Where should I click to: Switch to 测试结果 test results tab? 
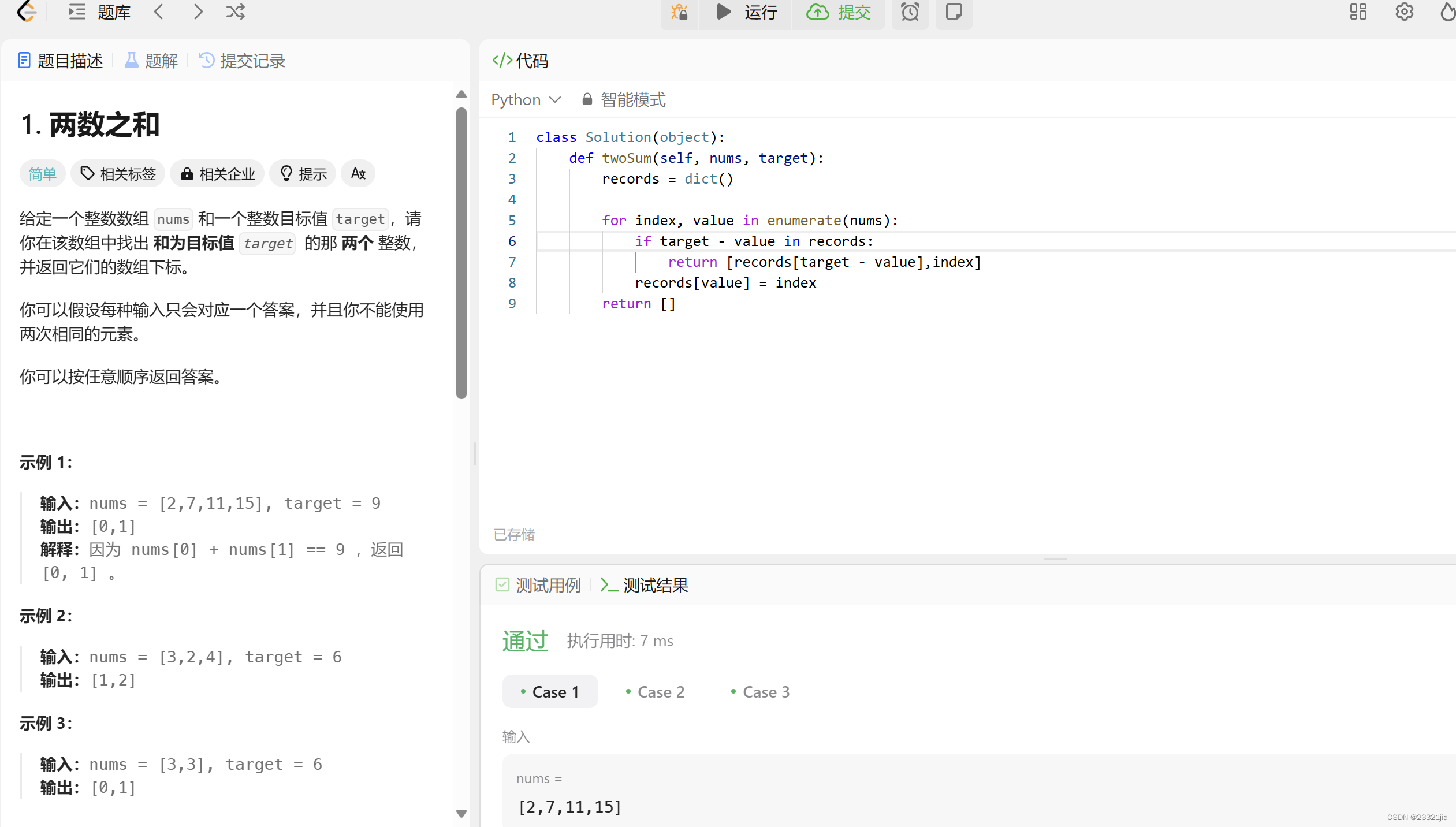[x=645, y=585]
